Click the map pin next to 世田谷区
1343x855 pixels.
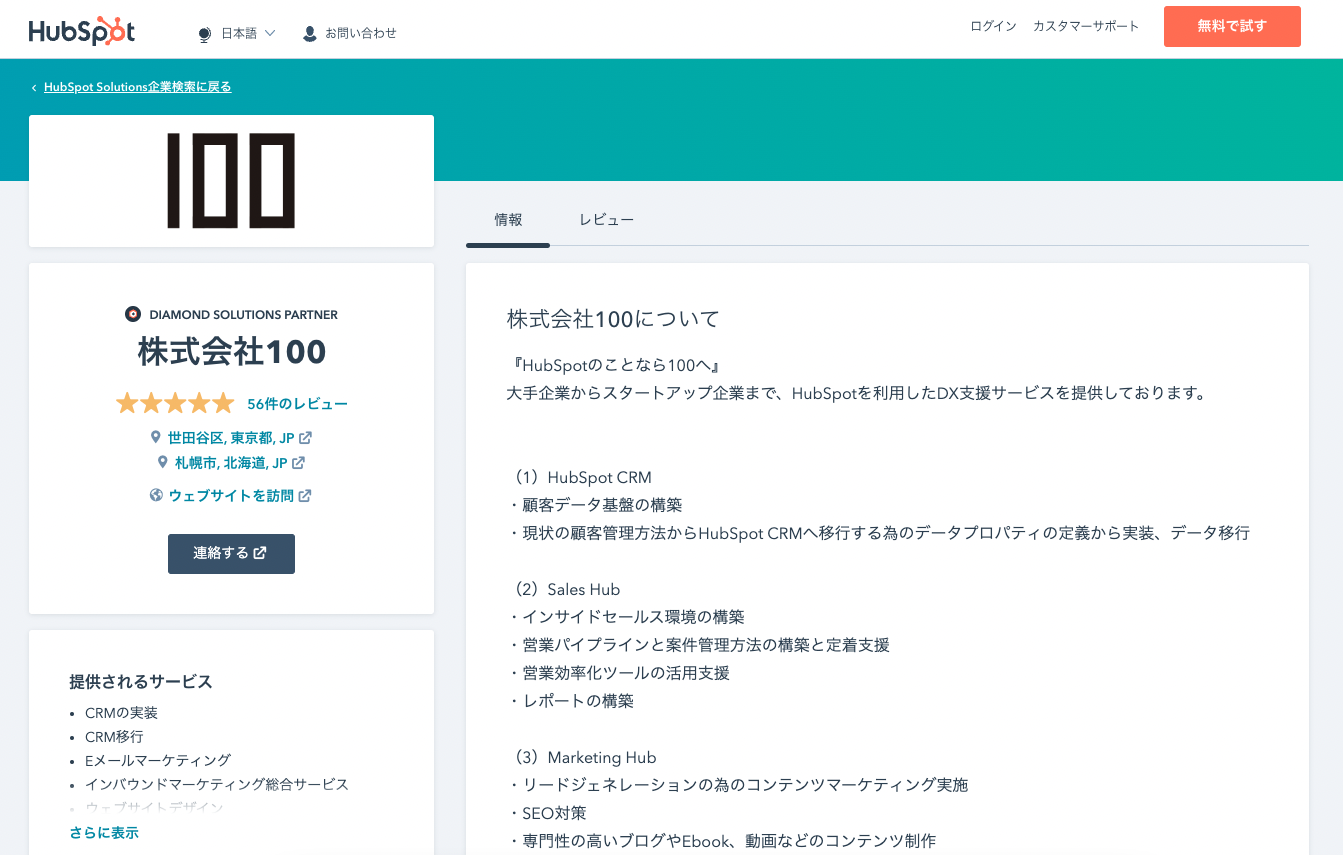pyautogui.click(x=155, y=437)
